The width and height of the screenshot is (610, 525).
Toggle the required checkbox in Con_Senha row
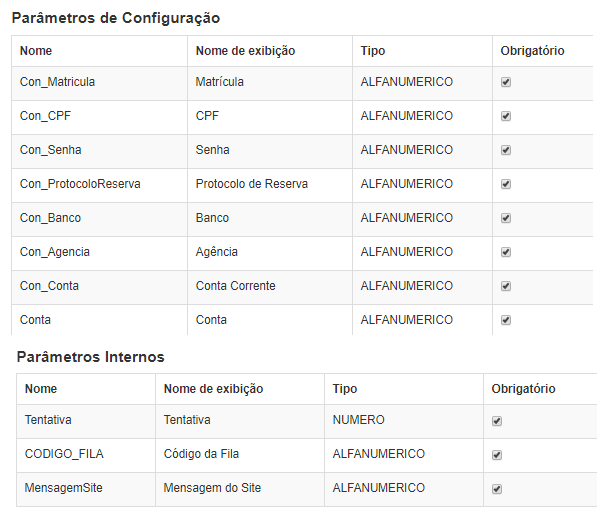(x=506, y=150)
